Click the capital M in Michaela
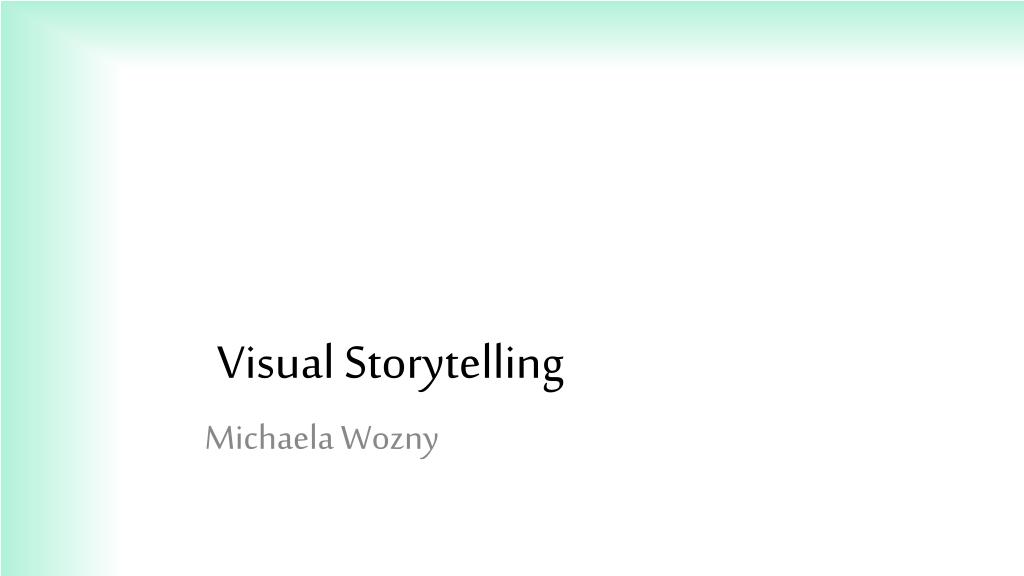This screenshot has height=576, width=1024. [x=221, y=438]
